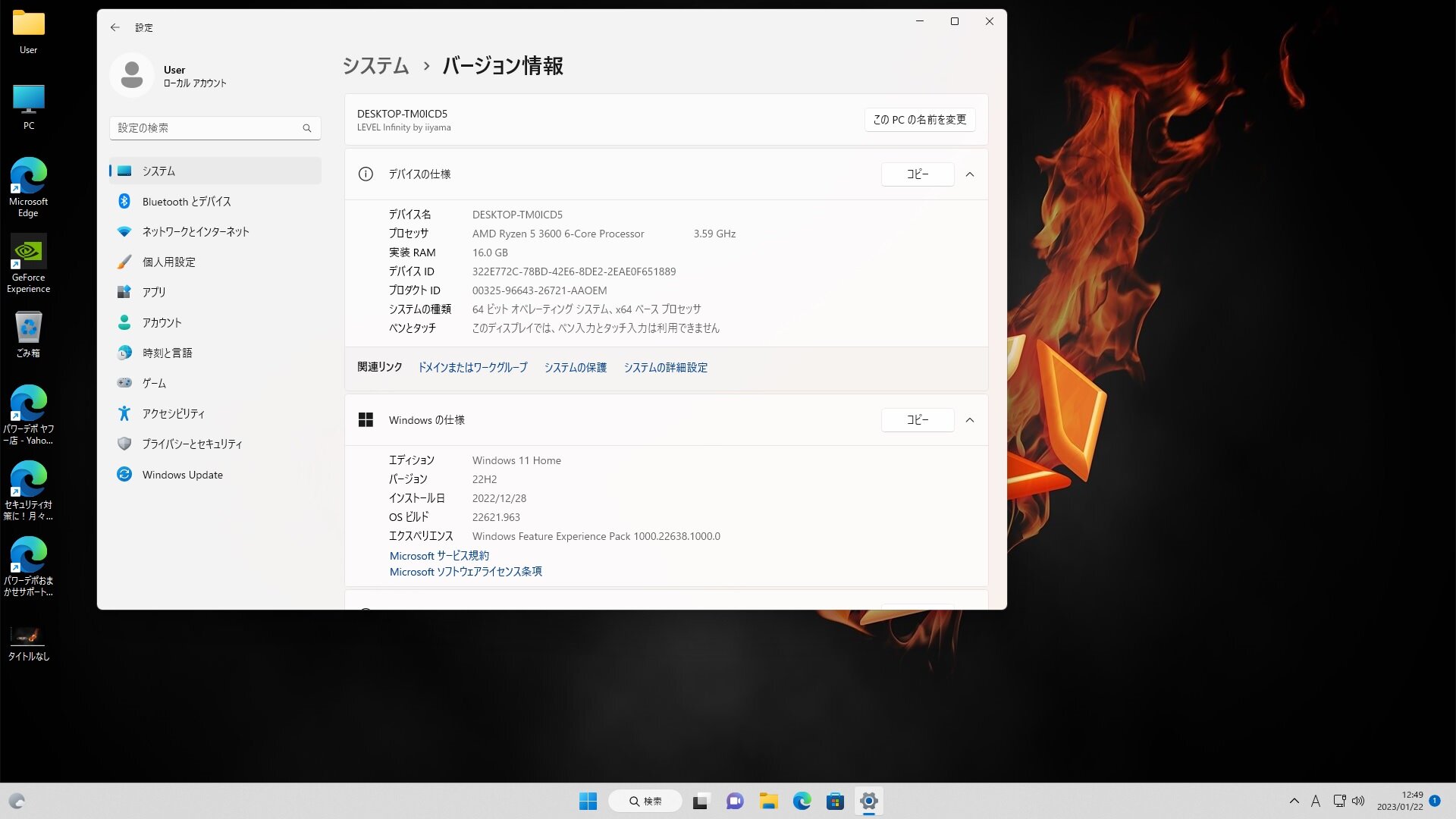Copy the デバイスの仕様 details
This screenshot has width=1456, height=819.
point(918,174)
